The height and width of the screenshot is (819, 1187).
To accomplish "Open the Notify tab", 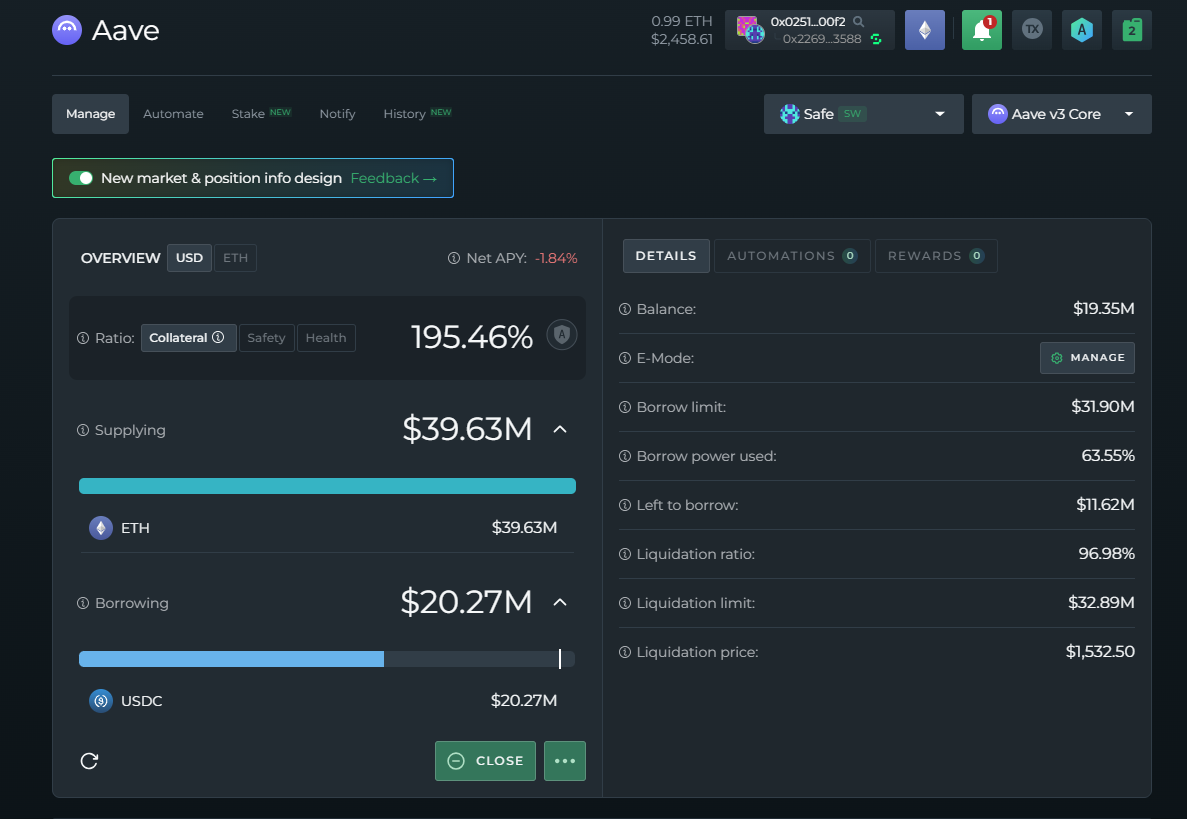I will 337,114.
